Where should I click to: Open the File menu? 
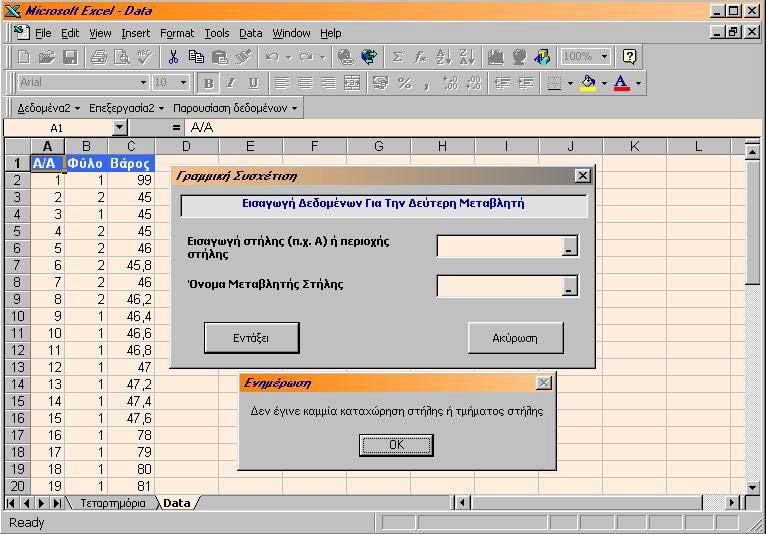point(43,33)
